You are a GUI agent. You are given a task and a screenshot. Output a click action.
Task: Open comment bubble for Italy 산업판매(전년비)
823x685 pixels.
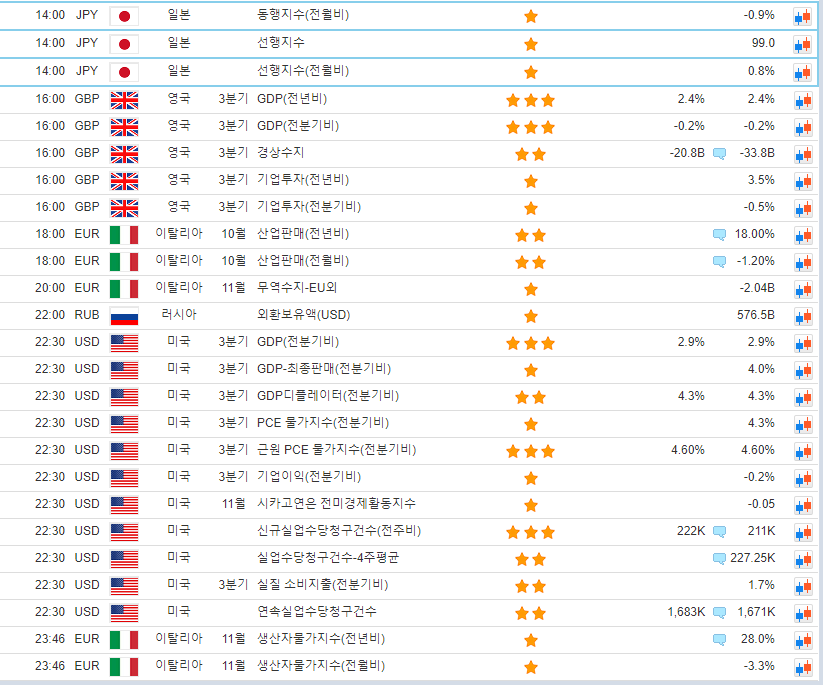coord(719,235)
